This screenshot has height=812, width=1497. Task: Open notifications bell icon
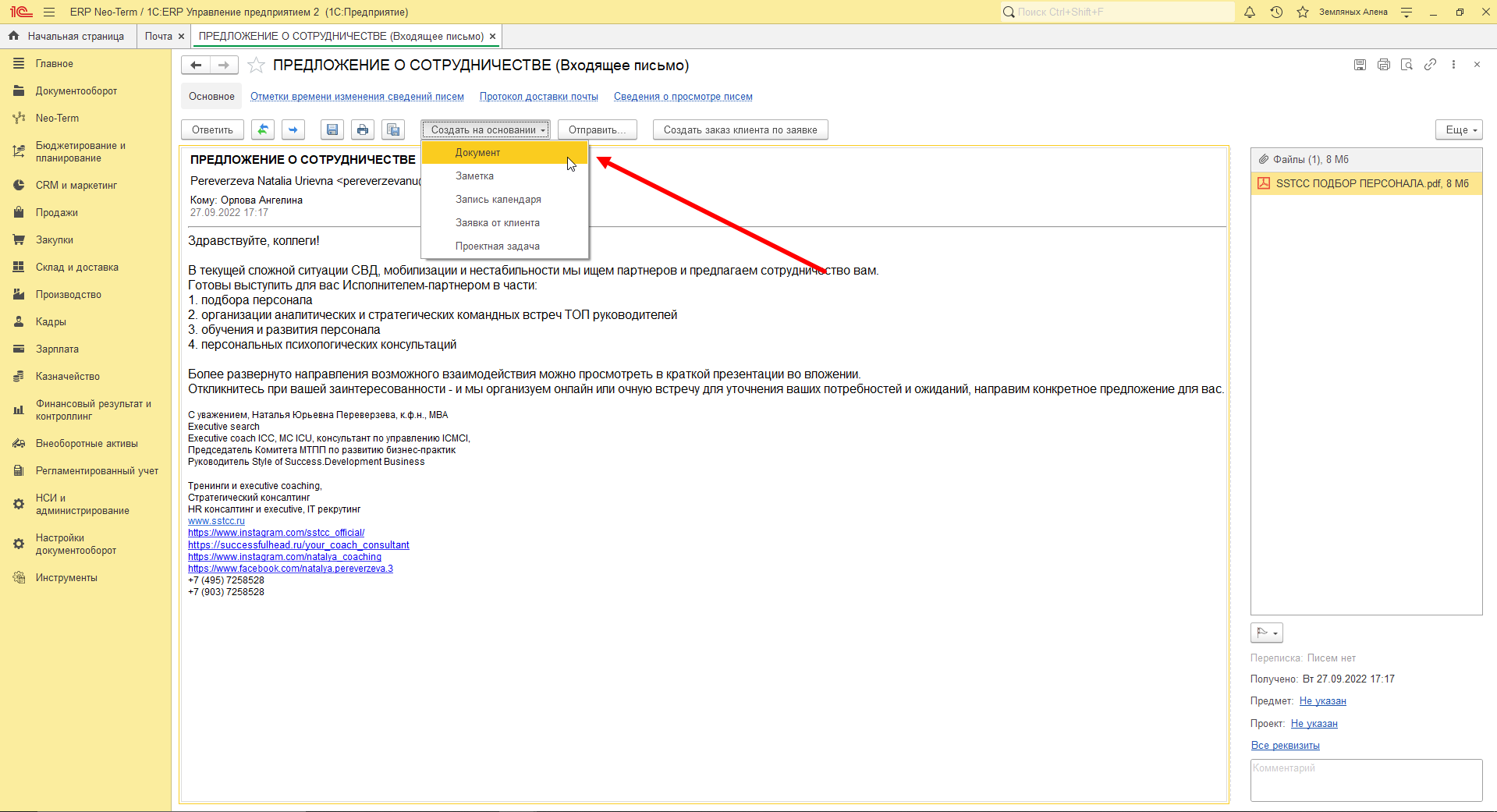tap(1250, 12)
